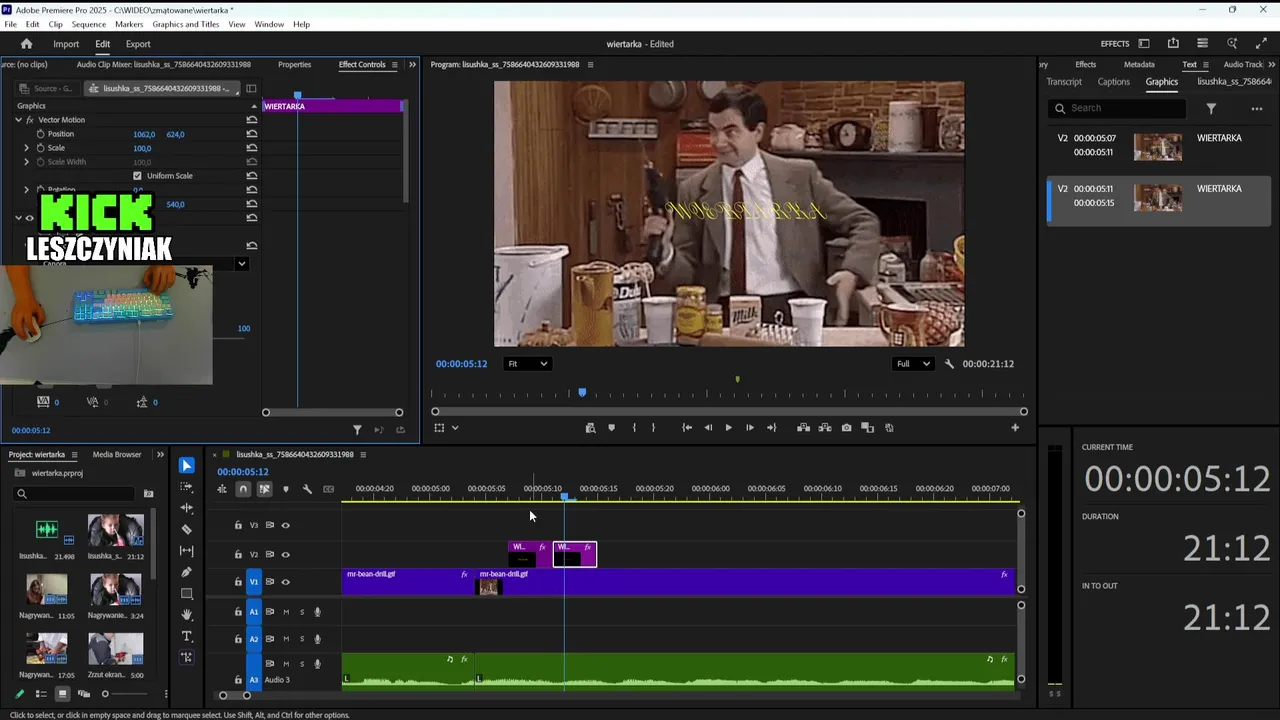Toggle V2 track output eye
Image resolution: width=1280 pixels, height=720 pixels.
285,554
